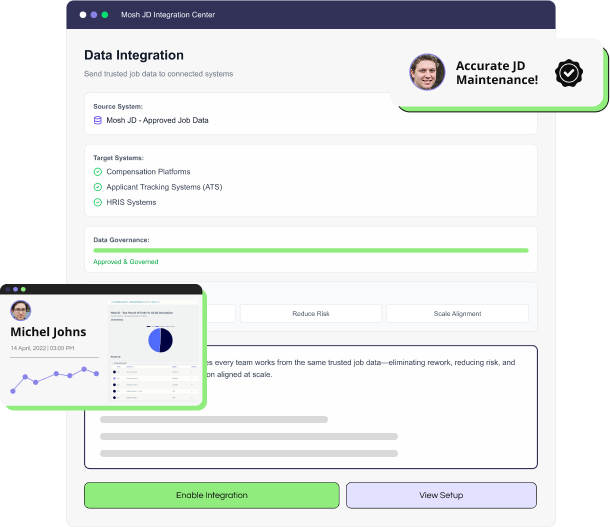Click the line graph under Michel Johns

(56, 377)
